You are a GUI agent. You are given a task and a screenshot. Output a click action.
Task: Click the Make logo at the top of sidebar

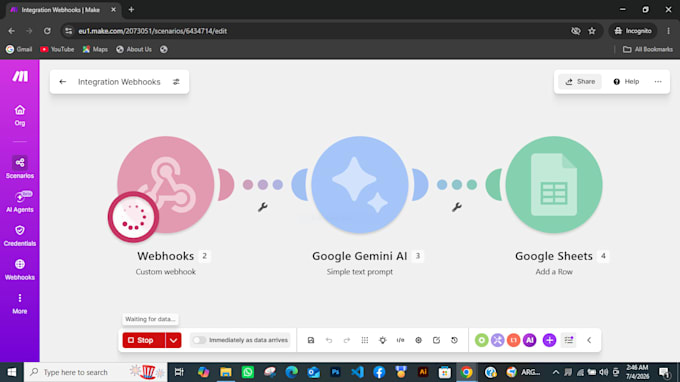(20, 76)
